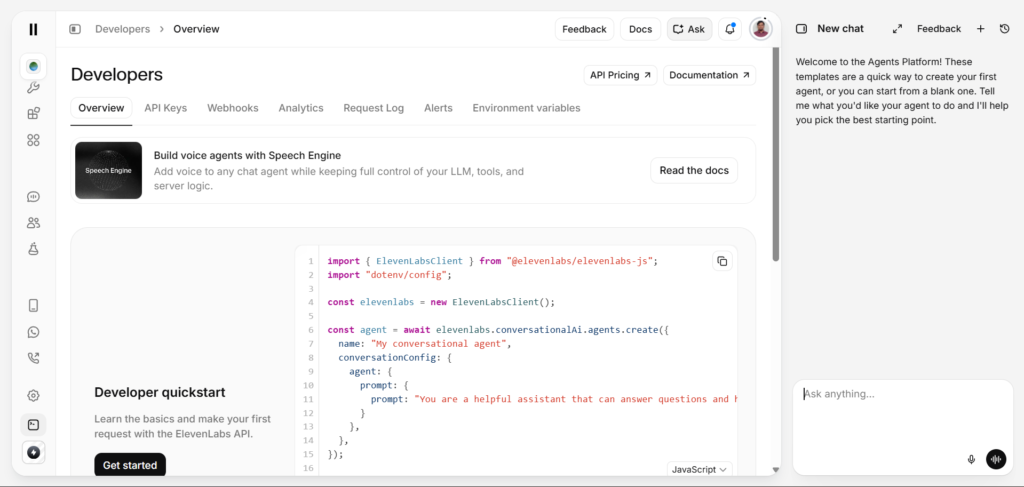The width and height of the screenshot is (1024, 487).
Task: Open the blocks integrations icon in sidebar
Action: [33, 114]
